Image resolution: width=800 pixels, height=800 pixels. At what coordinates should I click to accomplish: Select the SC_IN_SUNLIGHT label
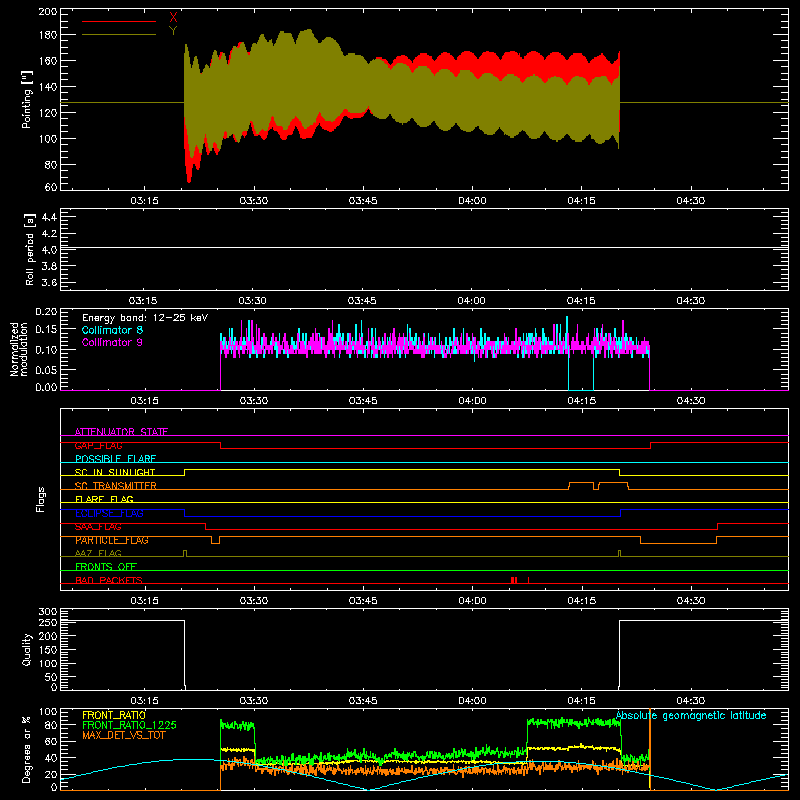(115, 472)
